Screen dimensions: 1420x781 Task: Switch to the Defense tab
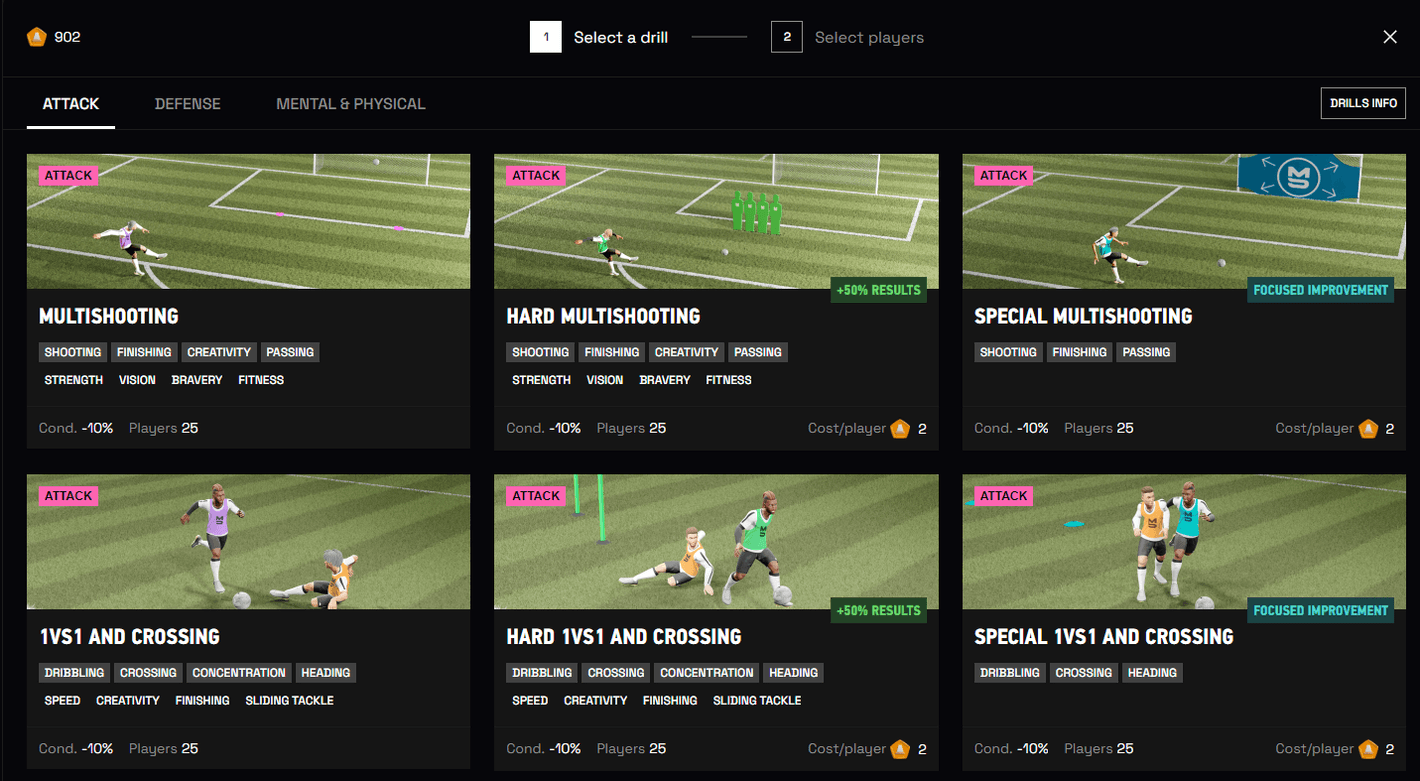(x=187, y=104)
